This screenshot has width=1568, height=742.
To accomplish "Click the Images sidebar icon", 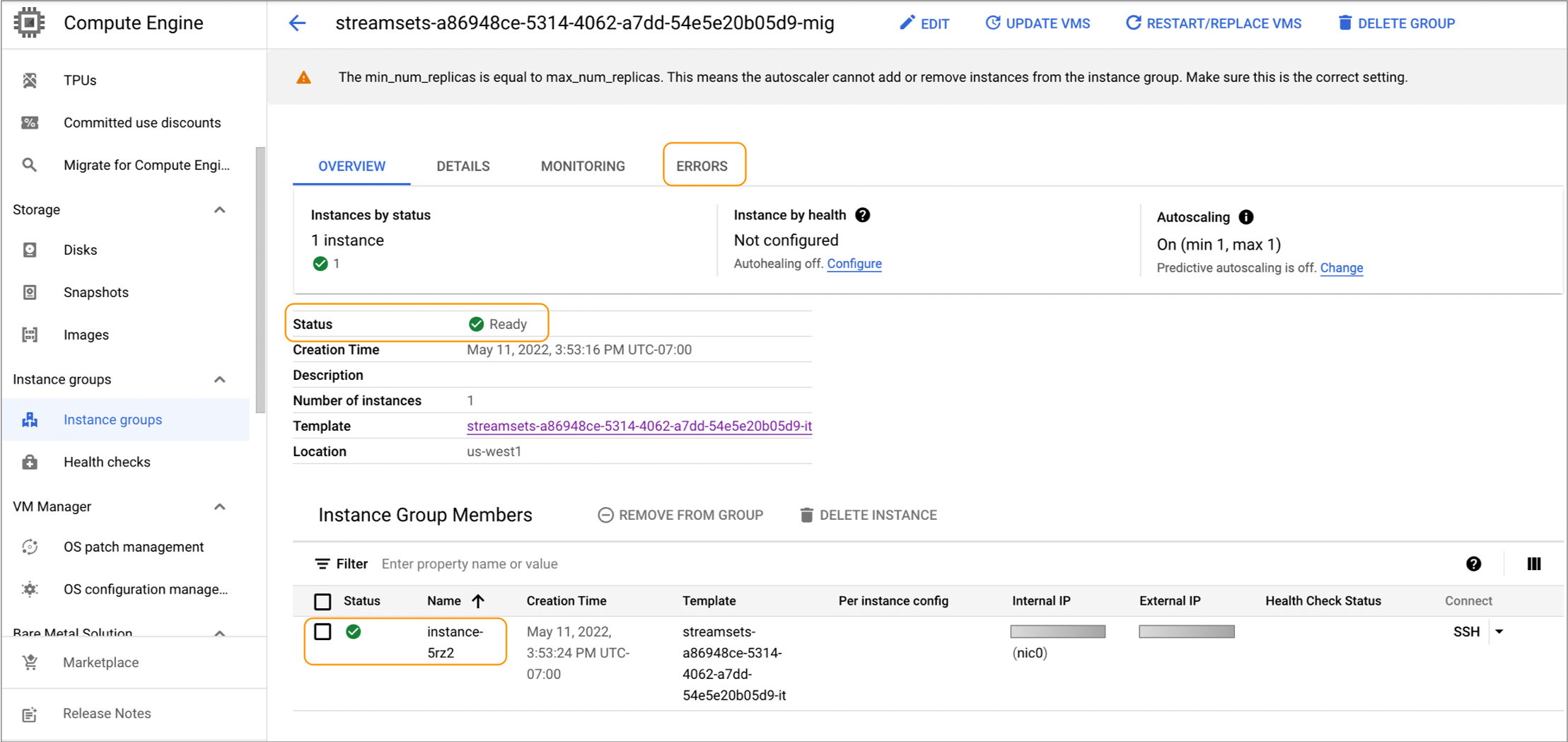I will (30, 335).
